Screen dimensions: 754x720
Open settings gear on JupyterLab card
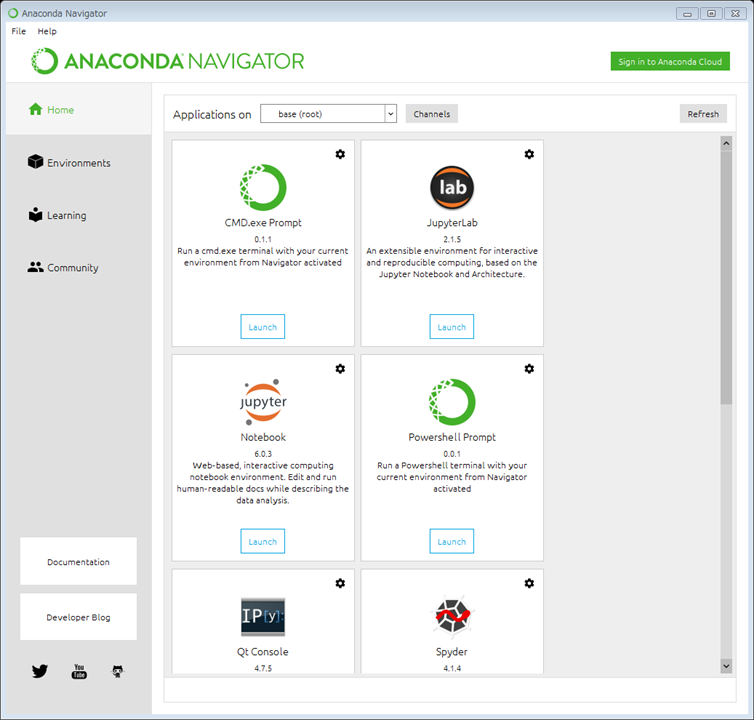[x=529, y=154]
